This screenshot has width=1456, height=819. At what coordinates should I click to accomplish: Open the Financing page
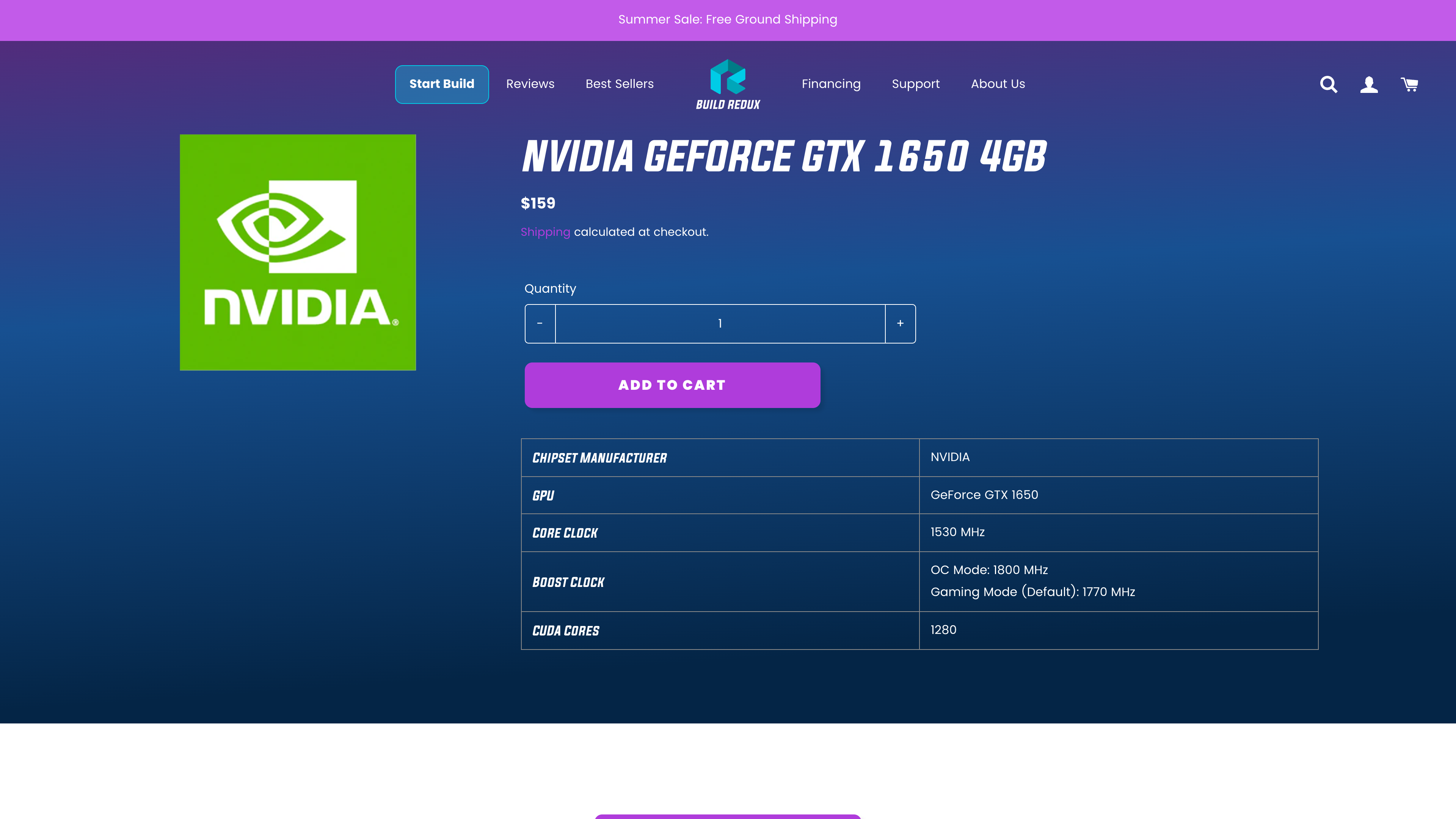830,84
